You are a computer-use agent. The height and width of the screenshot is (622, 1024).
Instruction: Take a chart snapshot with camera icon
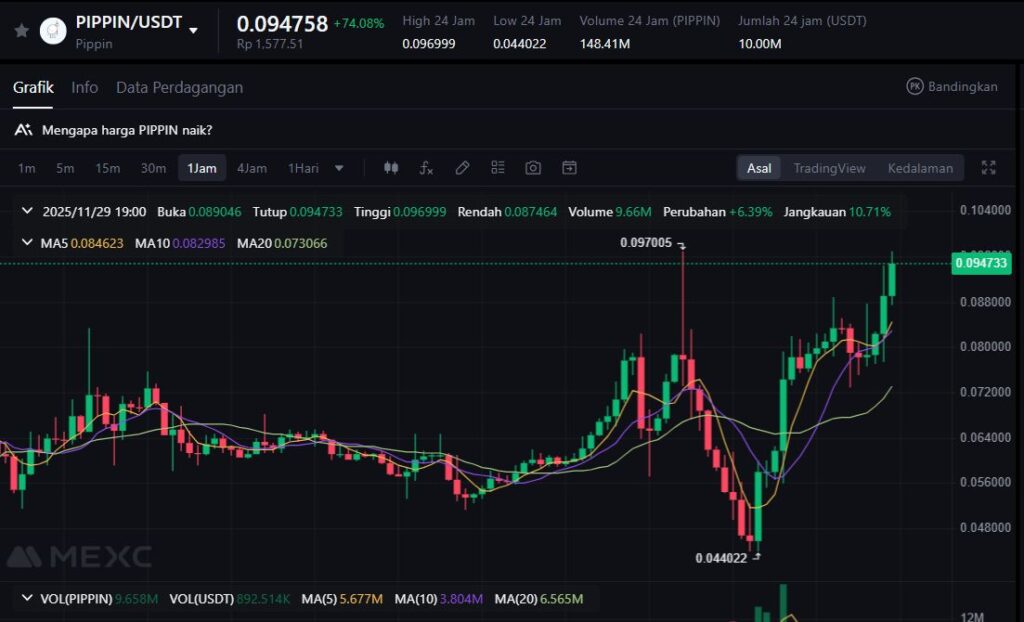(533, 168)
